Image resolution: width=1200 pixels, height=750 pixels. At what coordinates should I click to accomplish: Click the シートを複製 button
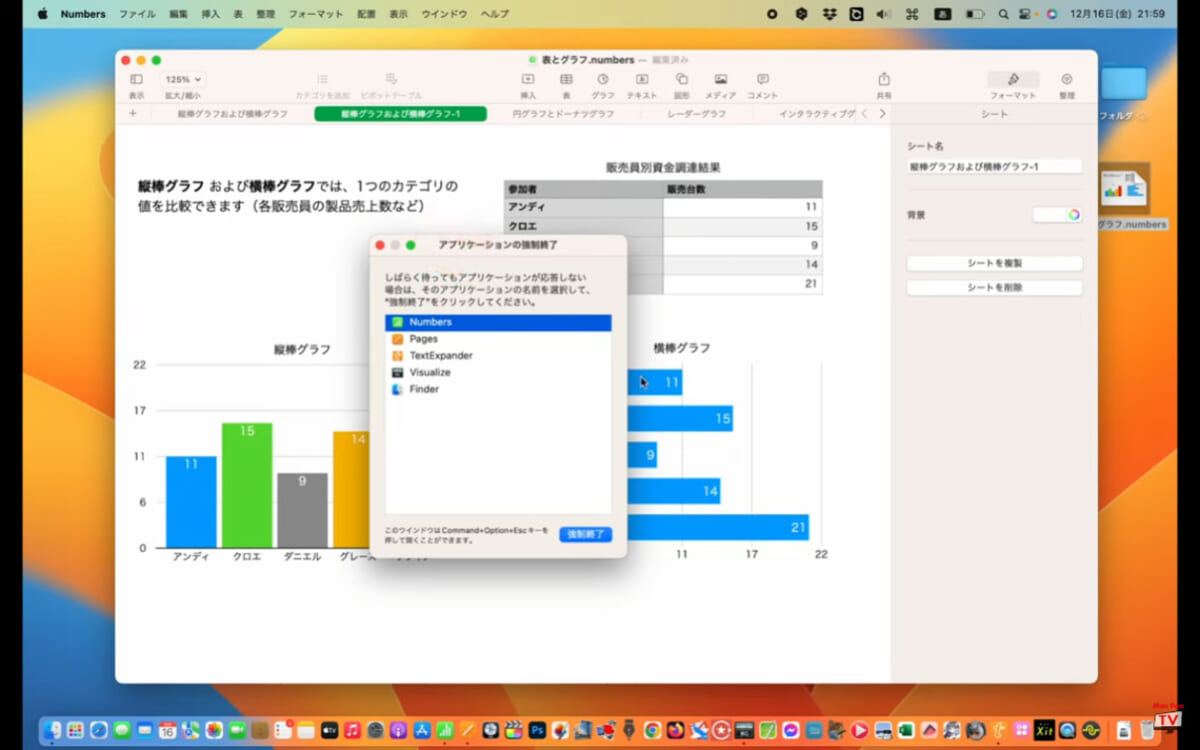(x=994, y=263)
